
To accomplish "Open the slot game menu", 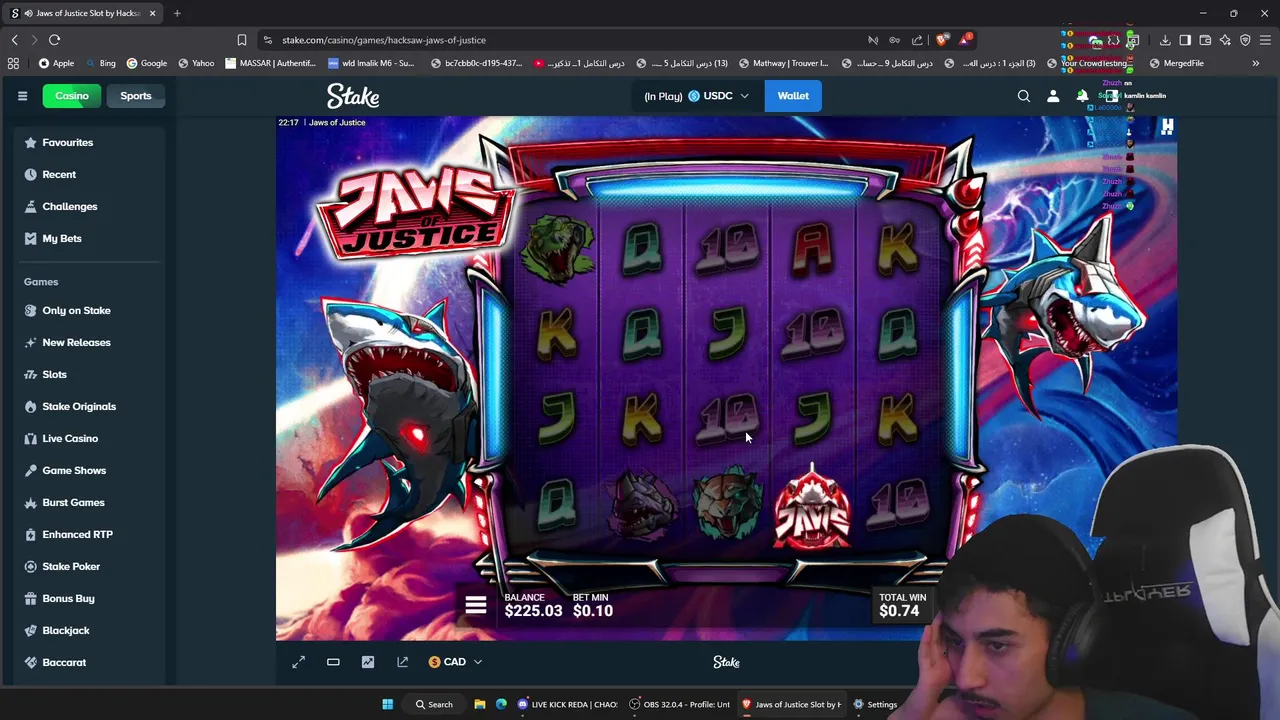I will point(476,605).
